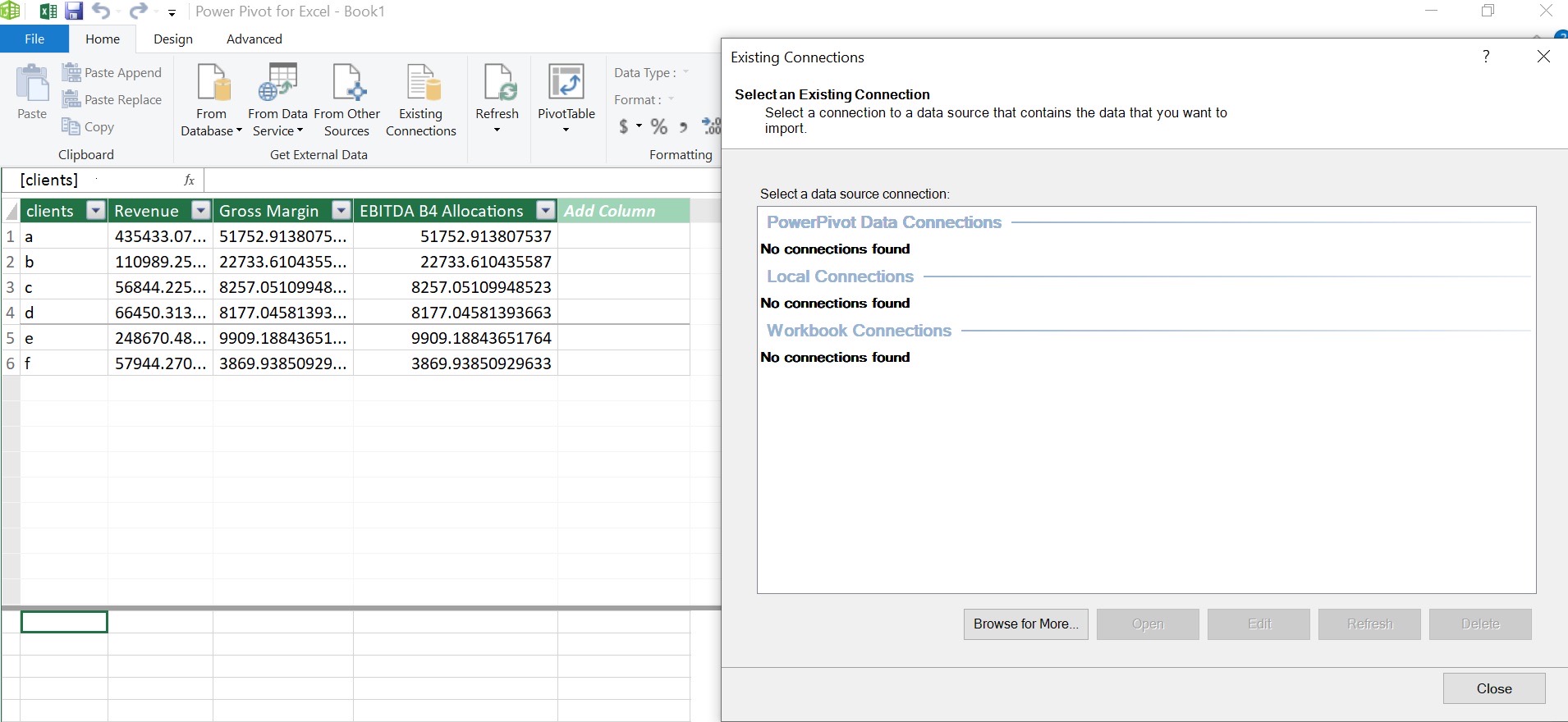This screenshot has height=722, width=1568.
Task: Expand the Format dropdown
Action: click(671, 99)
